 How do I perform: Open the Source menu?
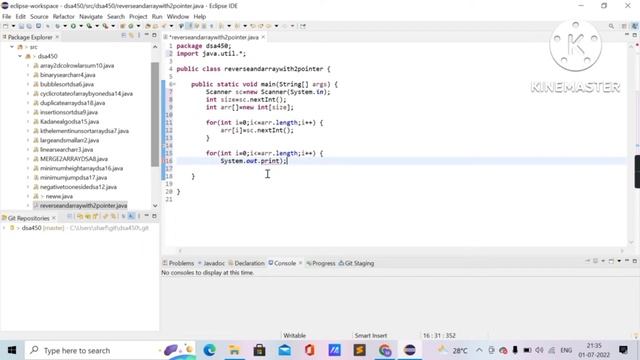pos(39,17)
